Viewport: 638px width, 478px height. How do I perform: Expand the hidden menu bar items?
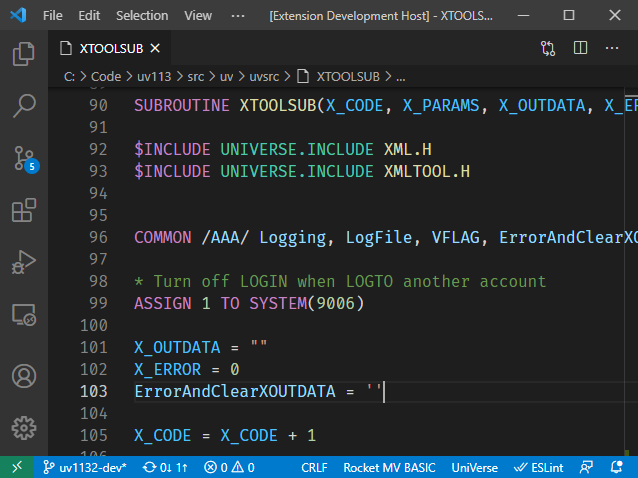click(x=237, y=16)
